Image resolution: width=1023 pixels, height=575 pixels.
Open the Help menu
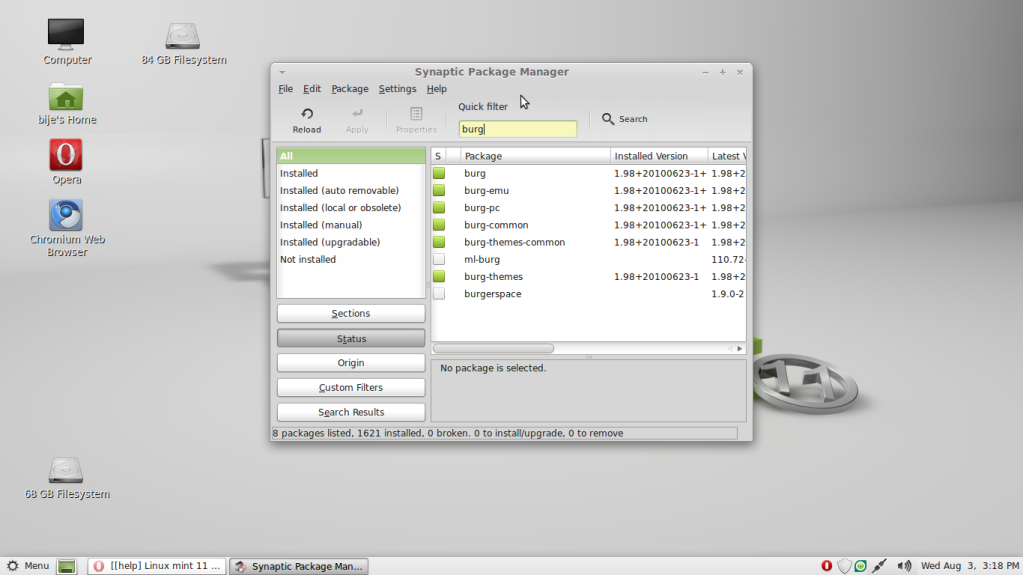[436, 89]
